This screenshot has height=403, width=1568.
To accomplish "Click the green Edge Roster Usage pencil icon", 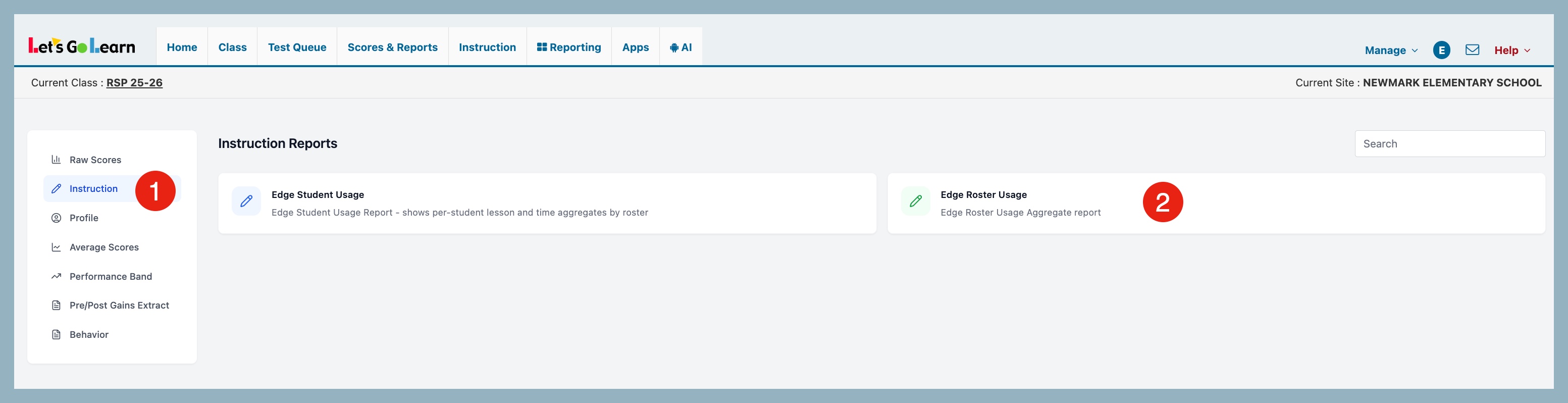I will [915, 201].
